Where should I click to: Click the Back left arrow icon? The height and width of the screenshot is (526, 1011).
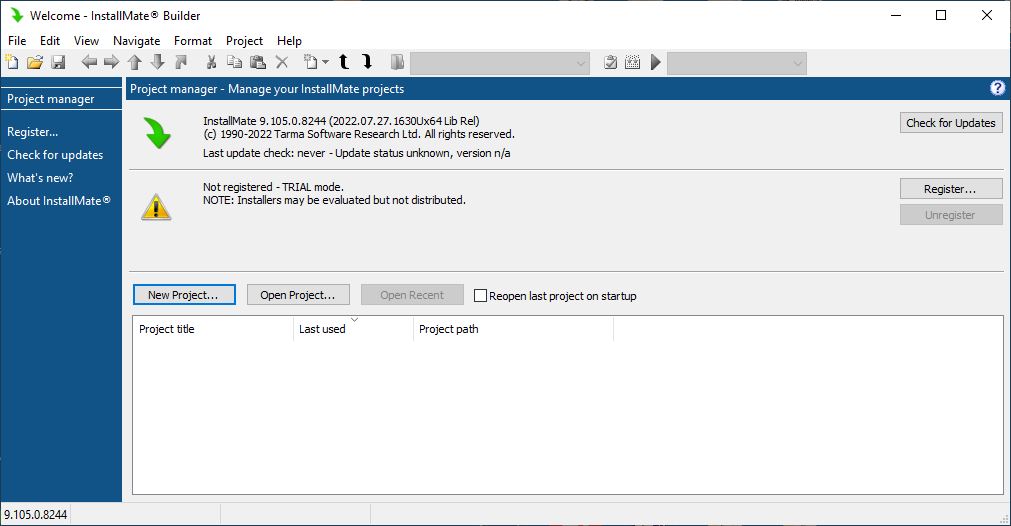[x=89, y=62]
